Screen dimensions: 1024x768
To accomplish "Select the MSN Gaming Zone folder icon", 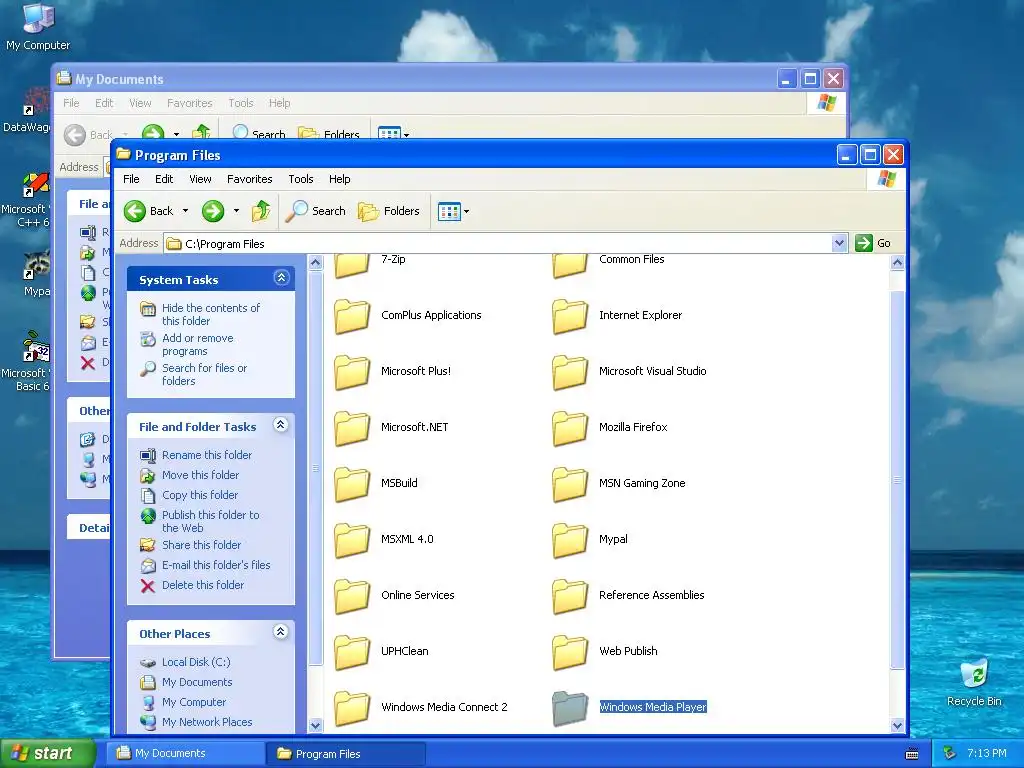I will point(570,485).
